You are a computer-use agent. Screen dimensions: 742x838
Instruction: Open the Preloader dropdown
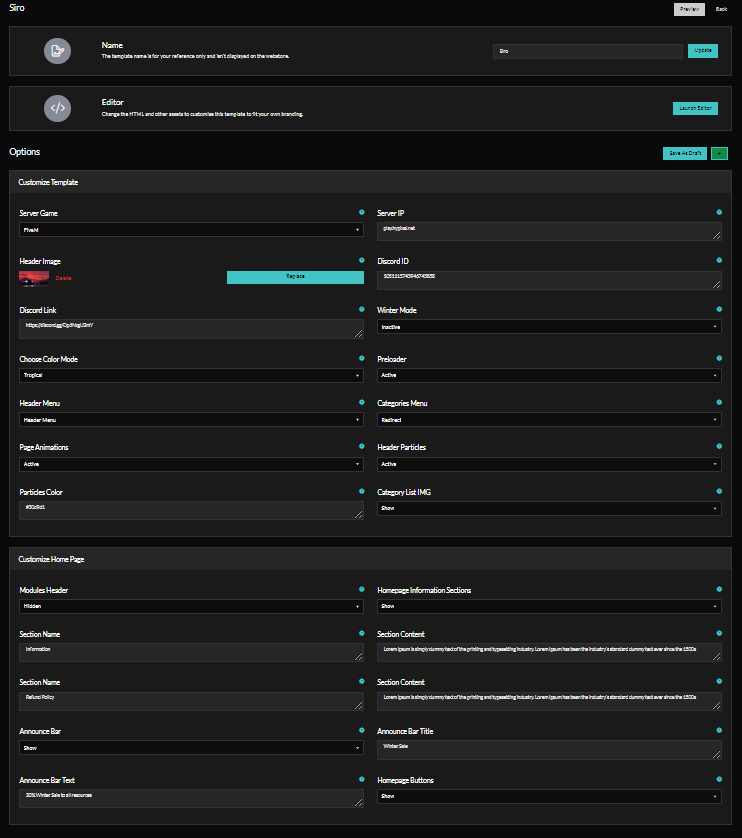(x=548, y=375)
